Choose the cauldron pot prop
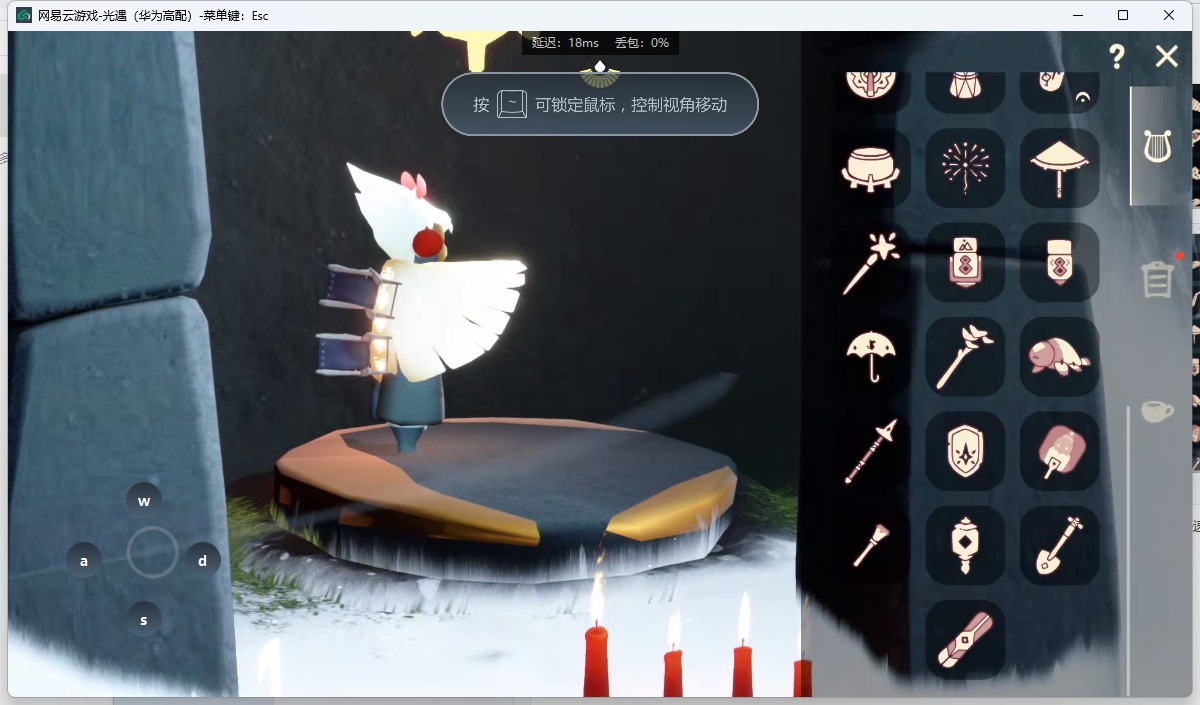 tap(870, 167)
